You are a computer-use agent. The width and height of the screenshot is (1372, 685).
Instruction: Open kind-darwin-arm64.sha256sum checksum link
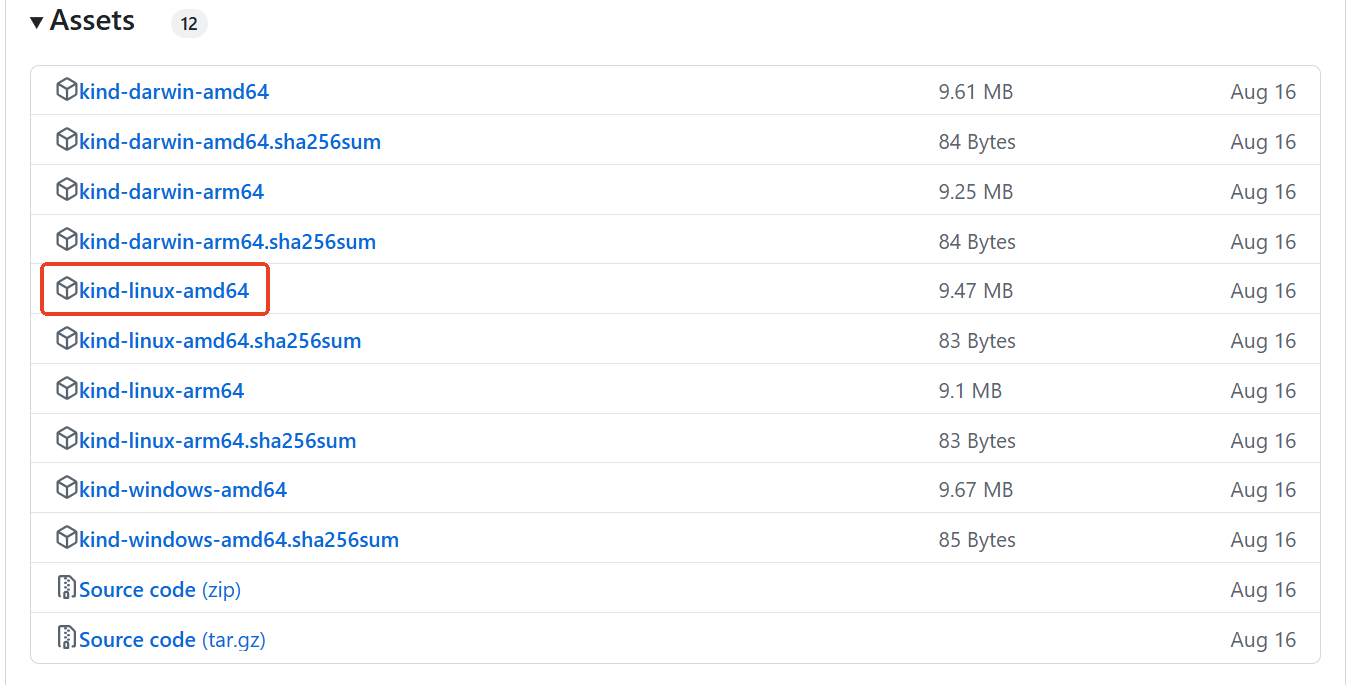point(227,242)
